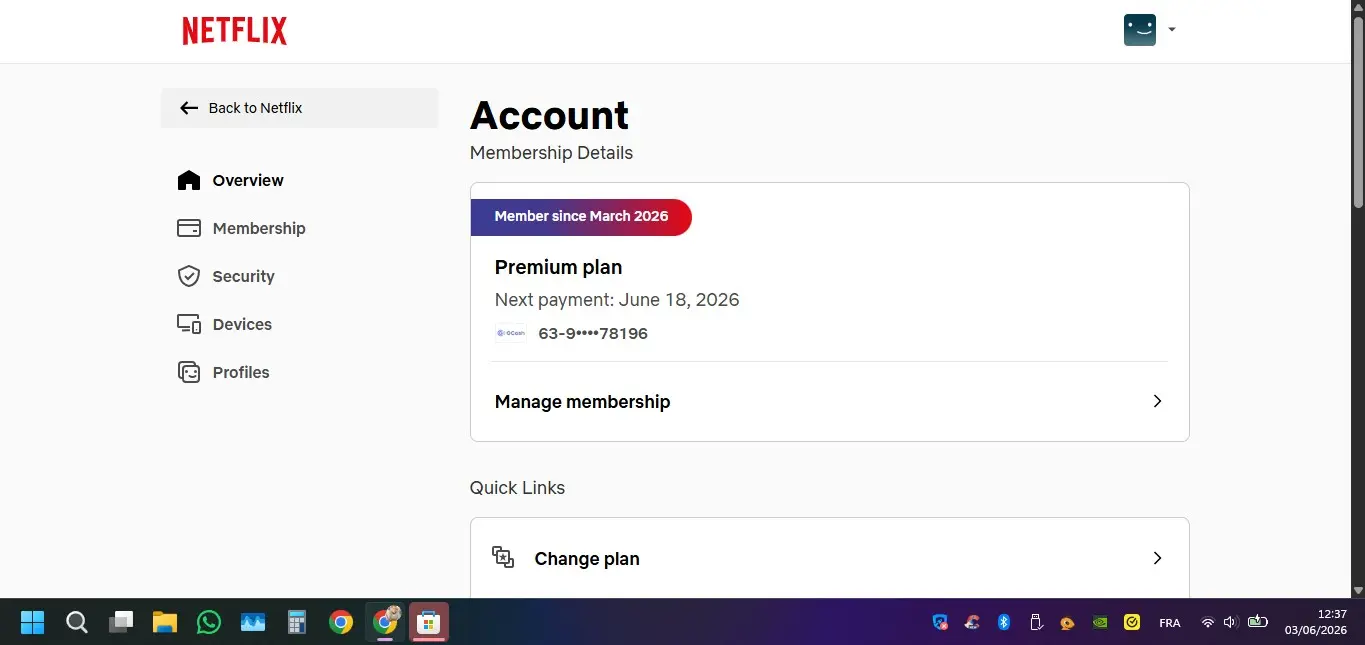Click the back arrow icon in the sidebar
Image resolution: width=1365 pixels, height=645 pixels.
pyautogui.click(x=189, y=108)
